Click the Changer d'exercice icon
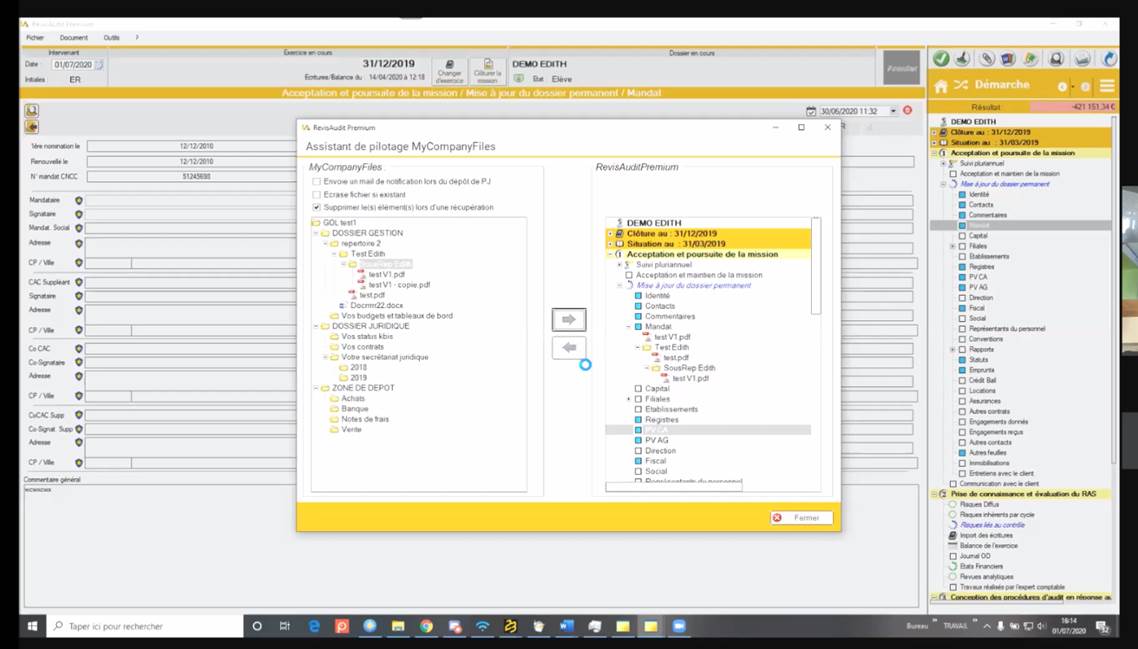 click(449, 66)
